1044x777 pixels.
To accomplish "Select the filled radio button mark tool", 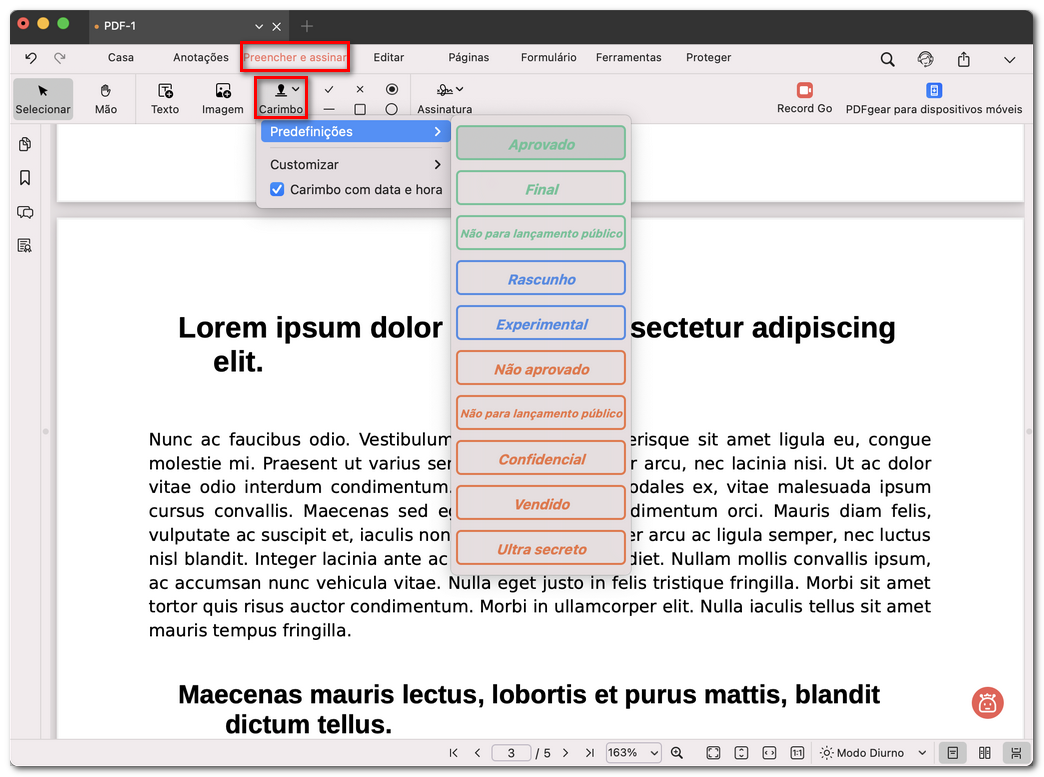I will (x=391, y=89).
